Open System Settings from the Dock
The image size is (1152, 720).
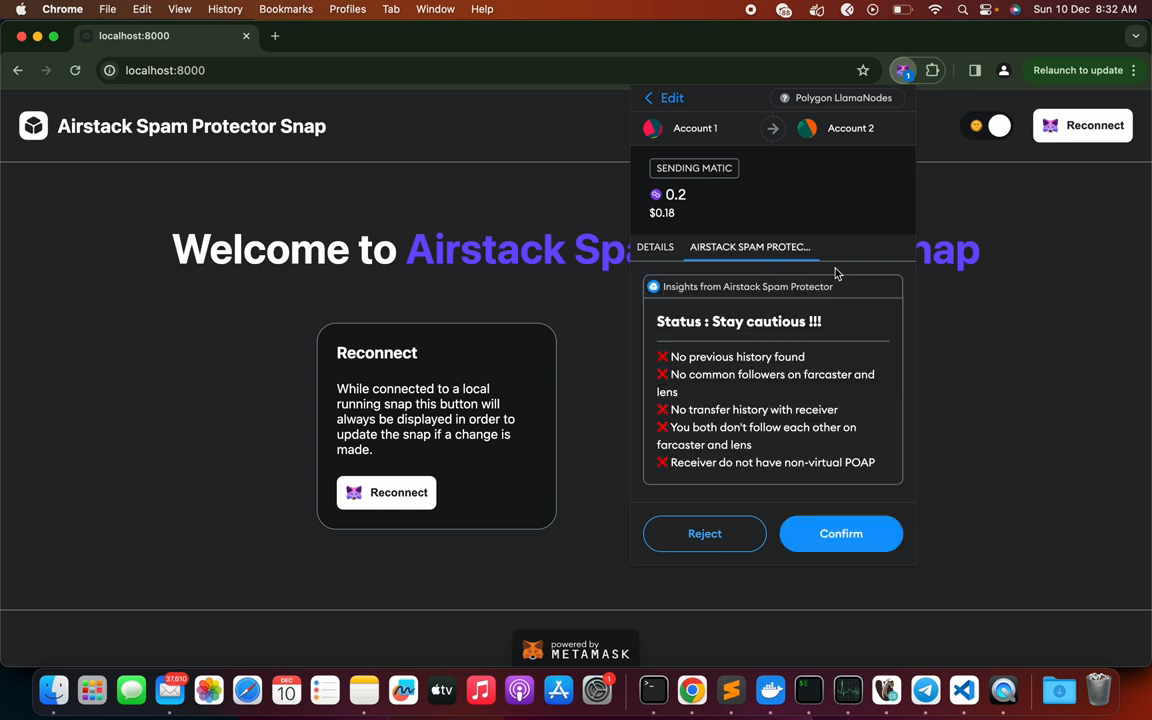click(x=597, y=690)
